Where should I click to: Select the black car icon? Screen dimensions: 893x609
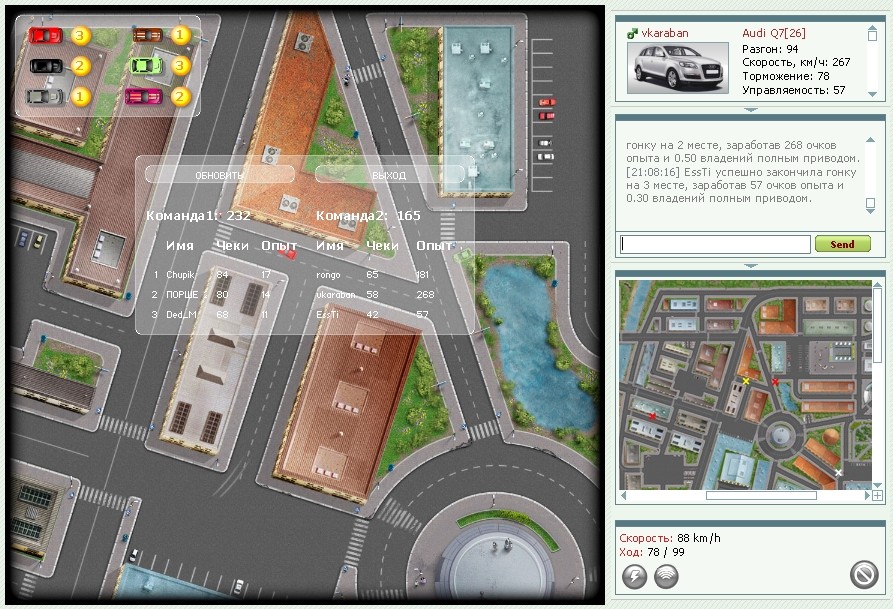(46, 66)
